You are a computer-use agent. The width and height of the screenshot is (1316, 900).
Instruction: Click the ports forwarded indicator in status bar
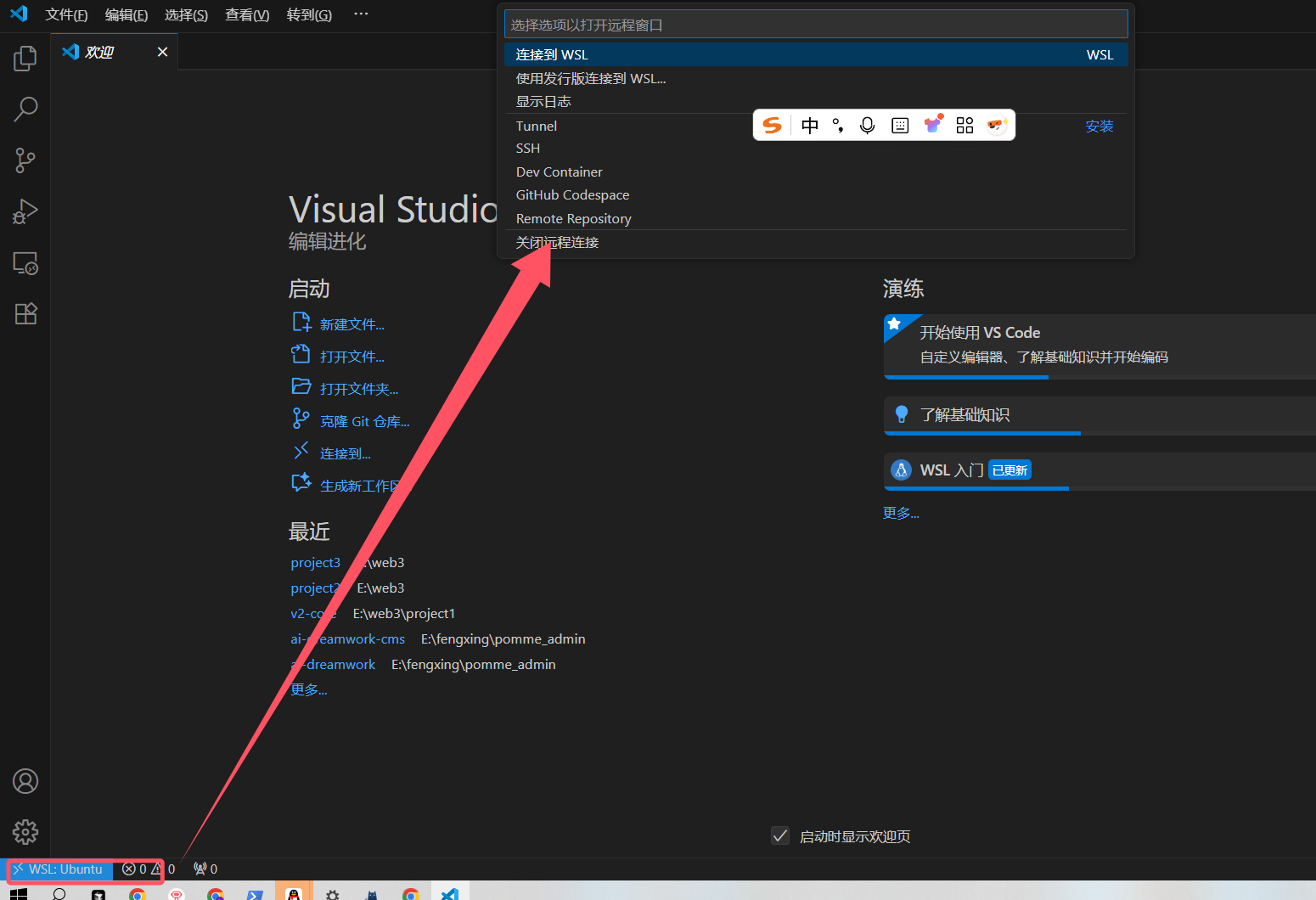205,869
